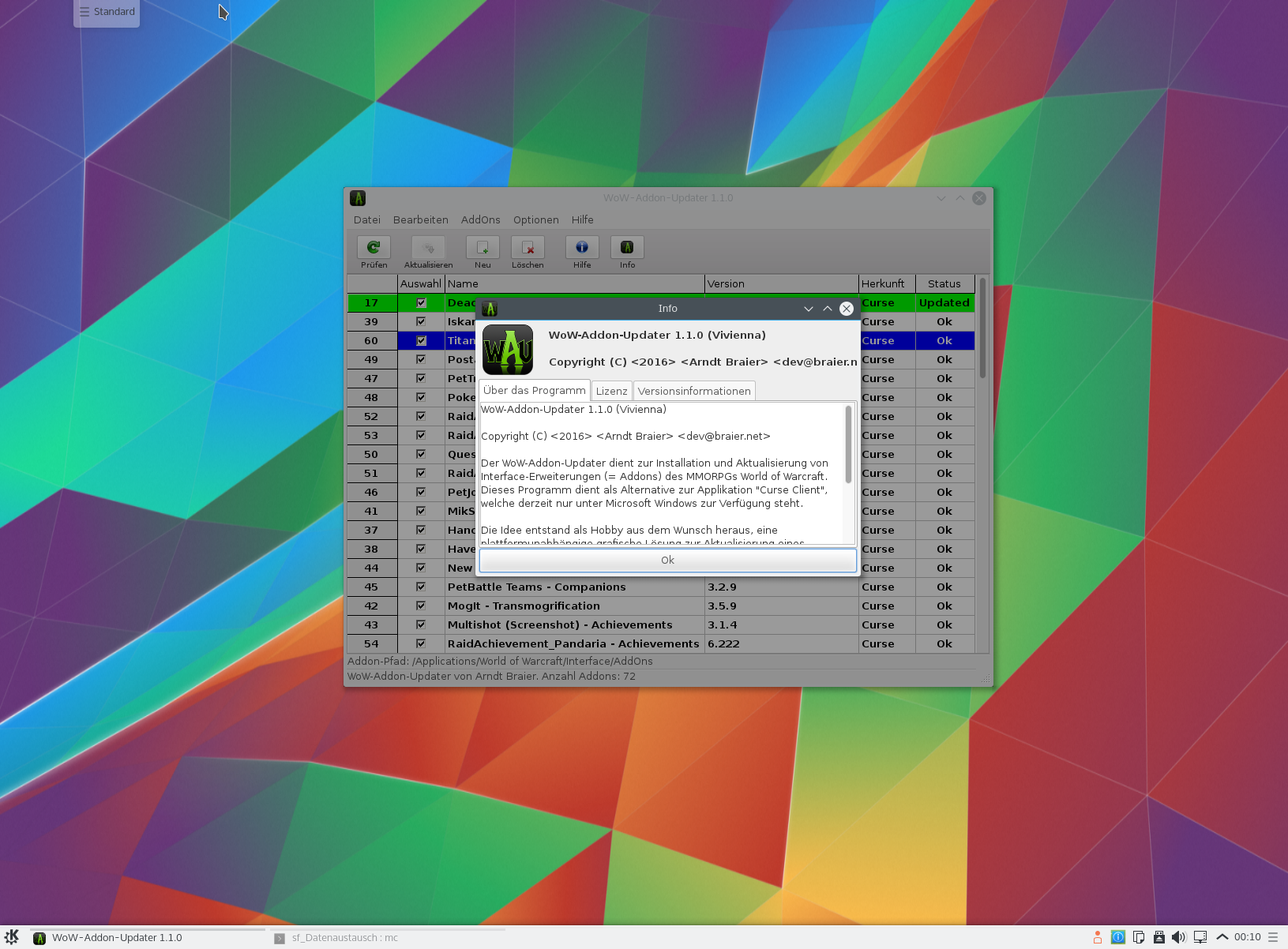Switch to the Lizenz tab
Screen dimensions: 1288x949
pos(612,391)
